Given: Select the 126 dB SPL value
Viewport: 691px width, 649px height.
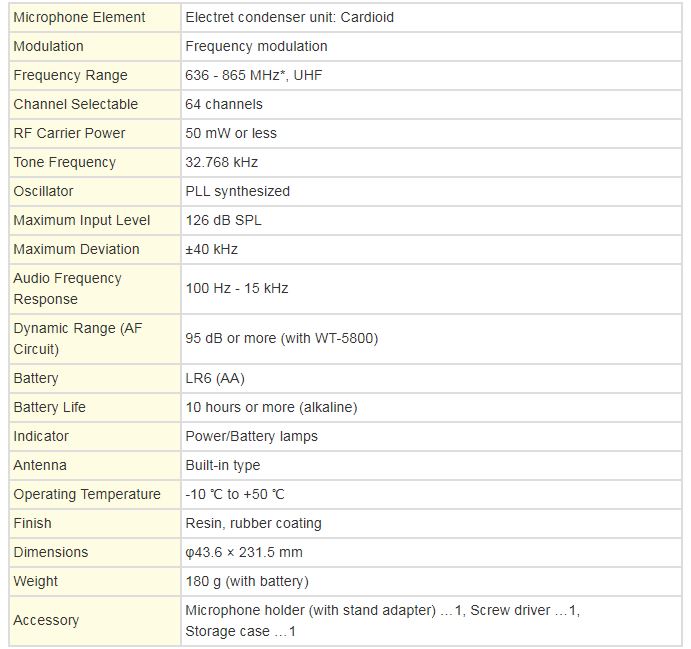Looking at the screenshot, I should tap(223, 220).
